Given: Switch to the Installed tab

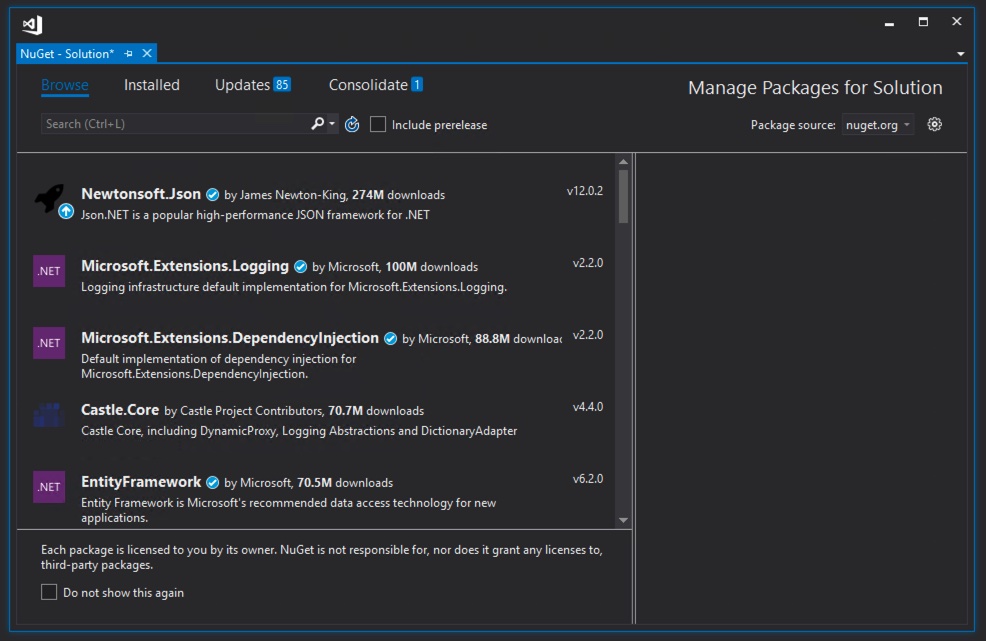Looking at the screenshot, I should 152,85.
